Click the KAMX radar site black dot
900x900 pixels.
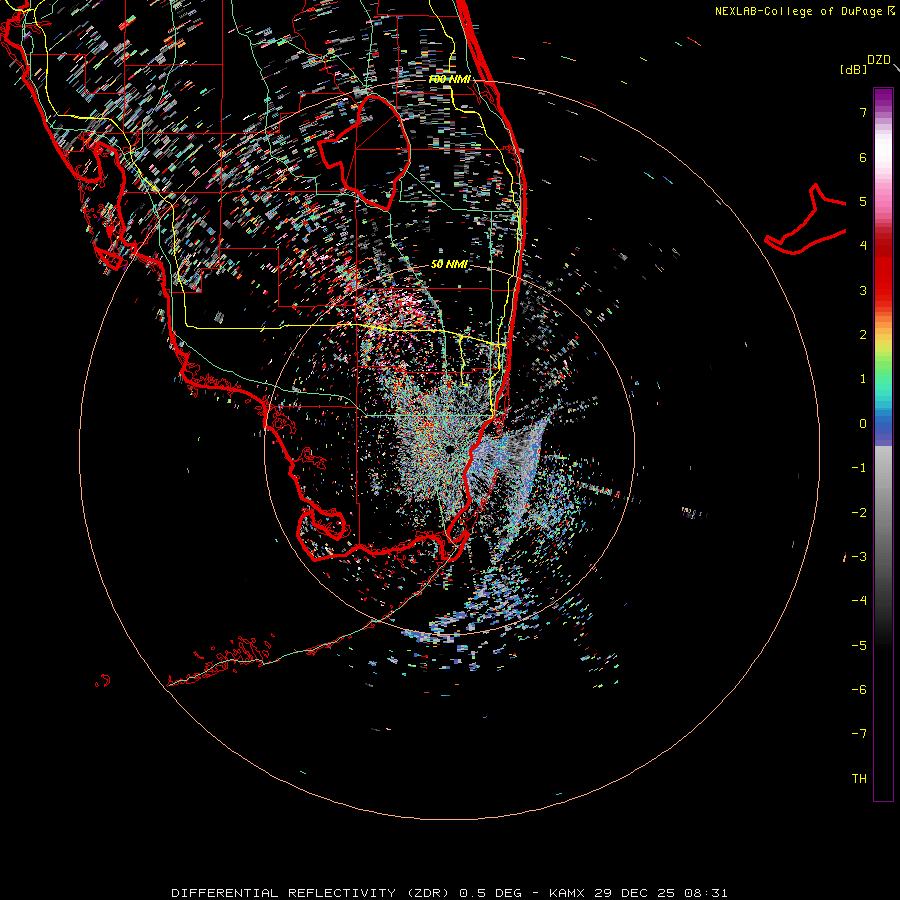(449, 449)
